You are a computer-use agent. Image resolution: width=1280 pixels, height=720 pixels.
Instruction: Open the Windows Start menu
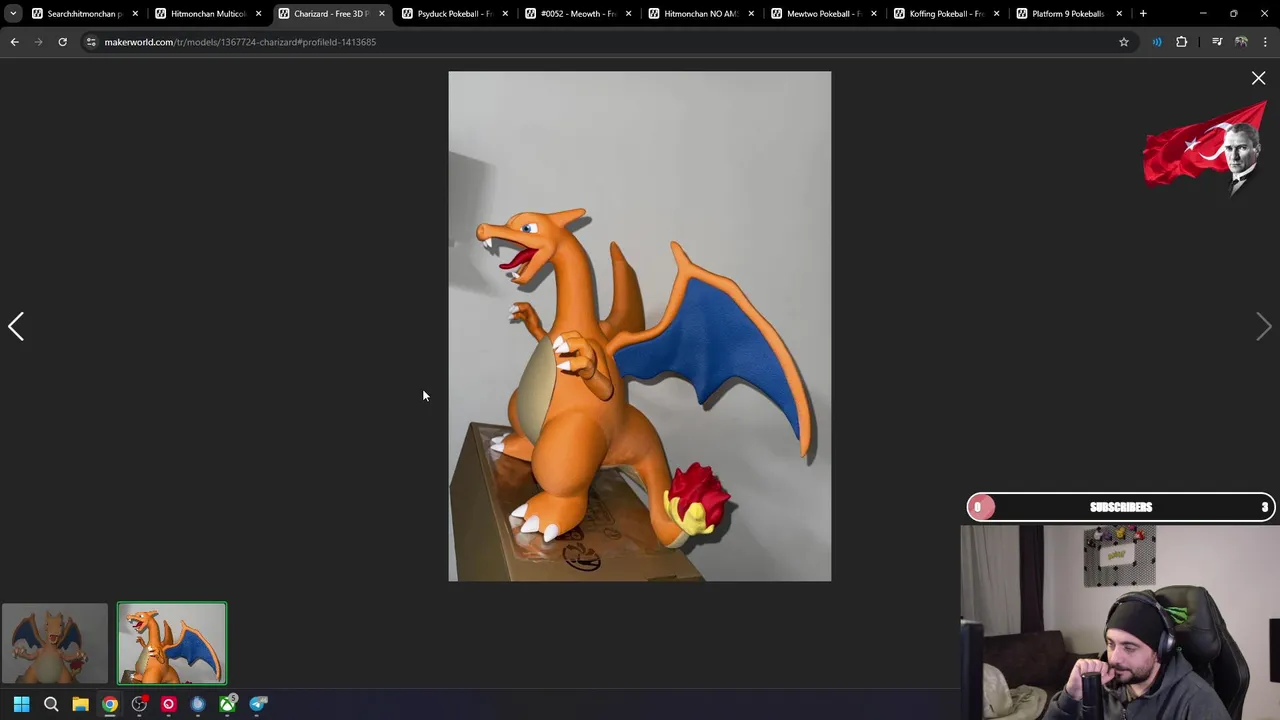[x=21, y=704]
